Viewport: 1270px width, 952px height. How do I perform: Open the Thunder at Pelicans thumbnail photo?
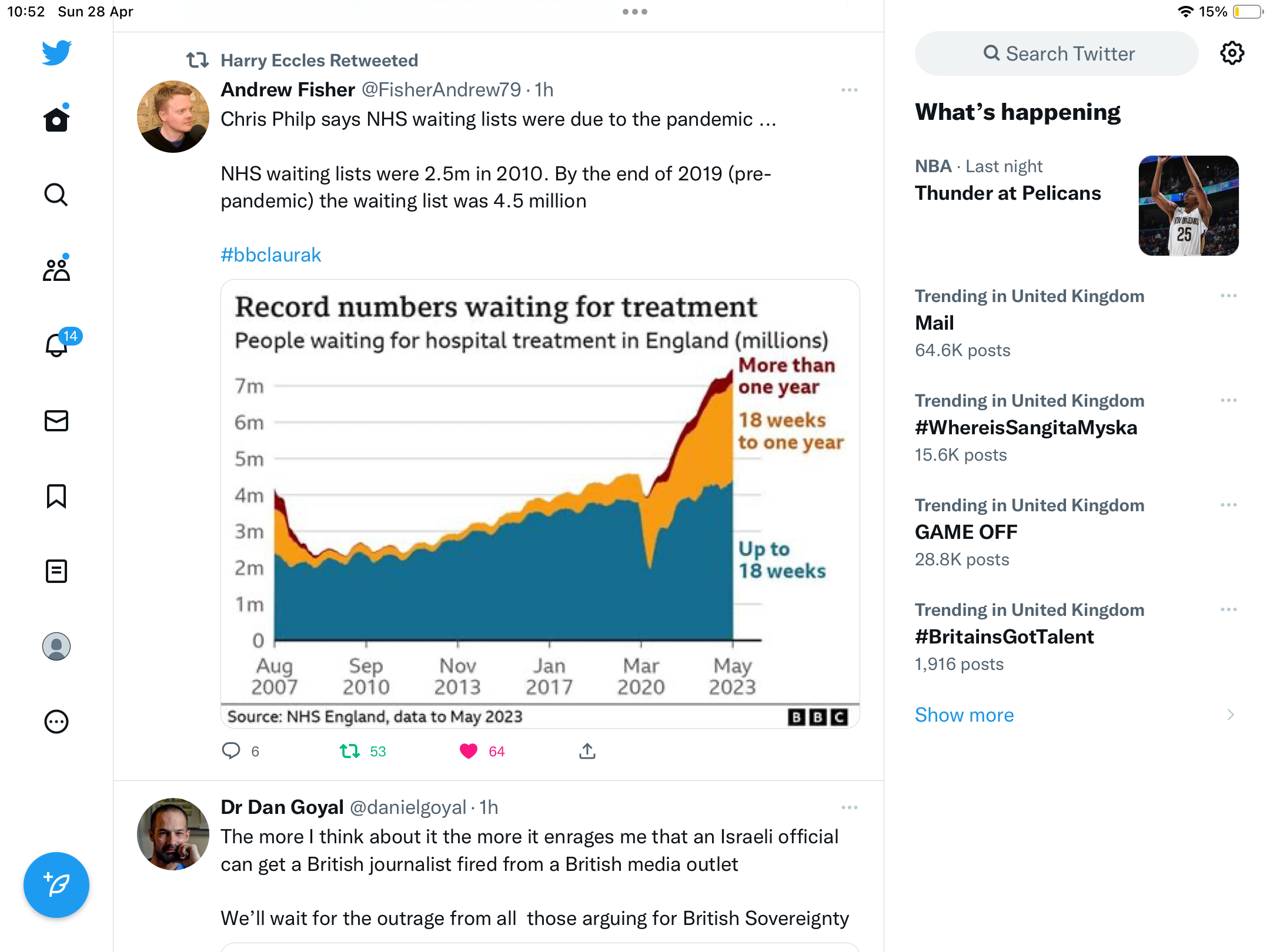[1189, 206]
